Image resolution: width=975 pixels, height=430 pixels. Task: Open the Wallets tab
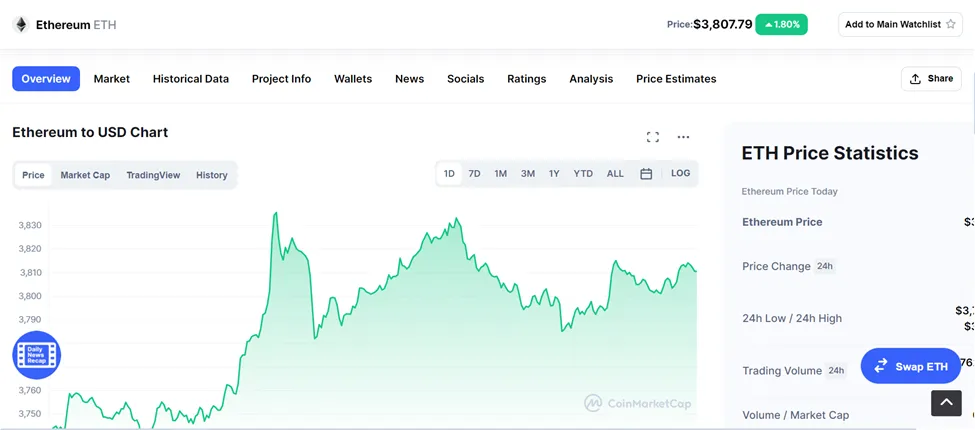353,79
